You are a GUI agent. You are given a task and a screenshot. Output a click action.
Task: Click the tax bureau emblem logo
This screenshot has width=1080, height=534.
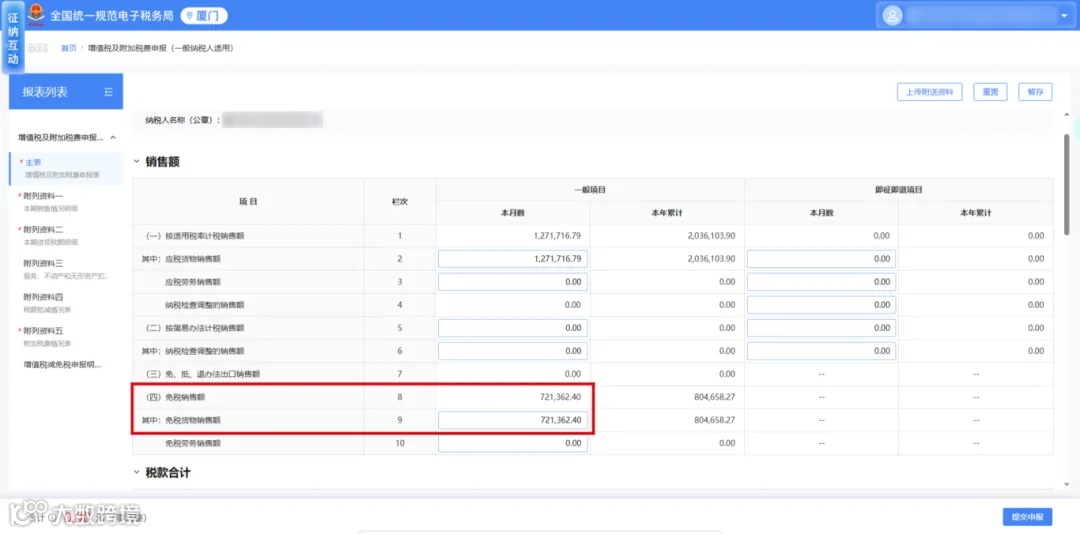pos(38,16)
